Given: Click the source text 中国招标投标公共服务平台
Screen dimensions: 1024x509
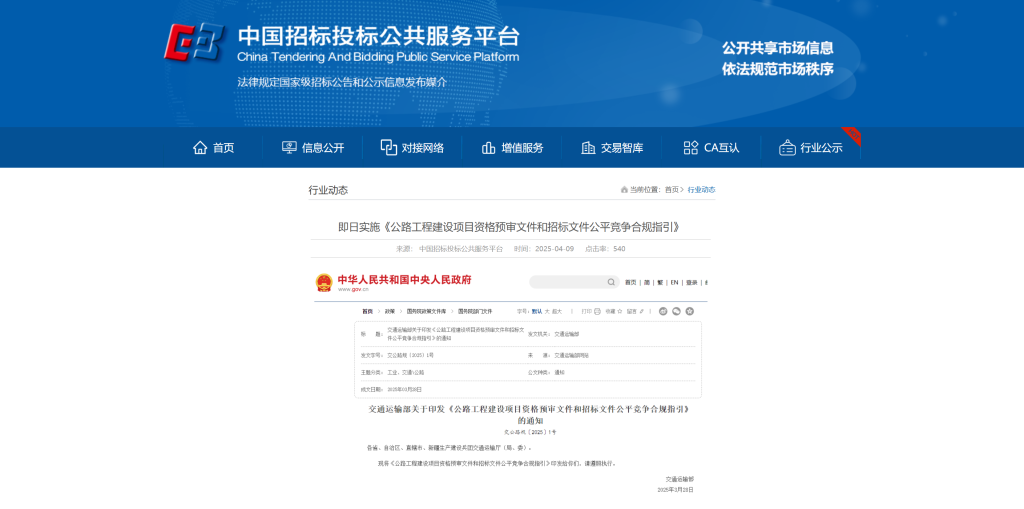Looking at the screenshot, I should 461,249.
